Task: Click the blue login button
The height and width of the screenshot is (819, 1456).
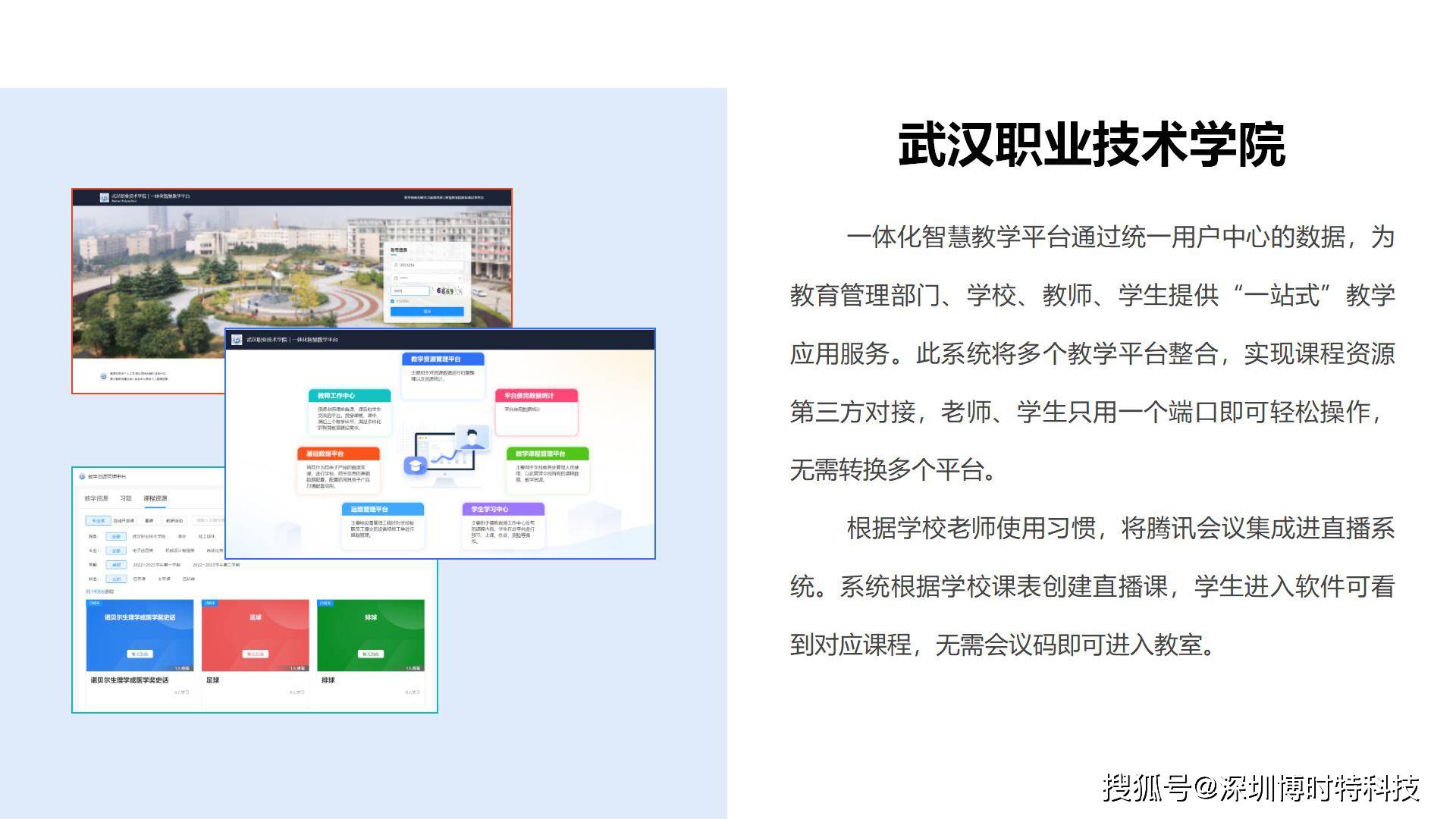Action: tap(427, 312)
